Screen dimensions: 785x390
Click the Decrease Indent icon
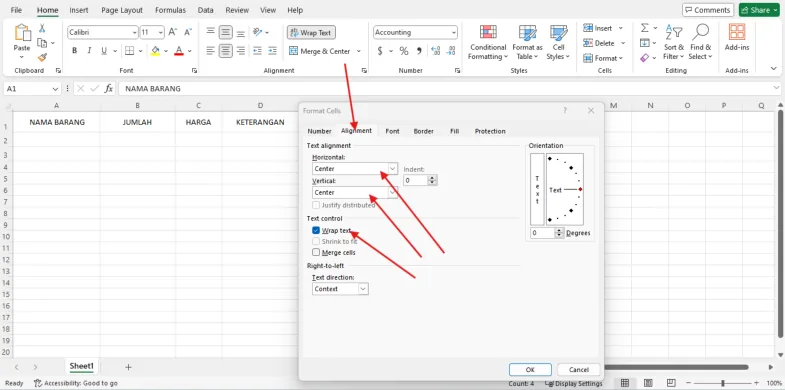[257, 51]
